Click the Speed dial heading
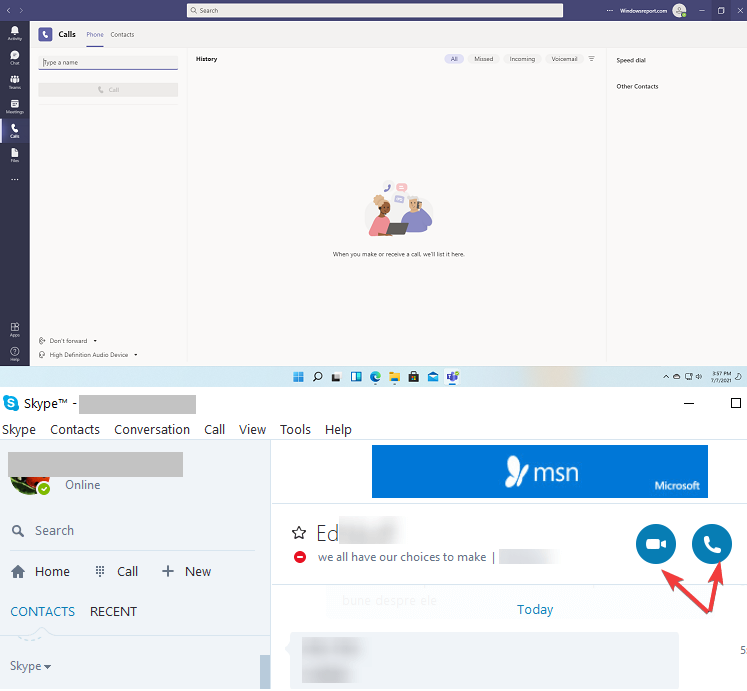Screen dimensions: 747x691 coord(631,60)
